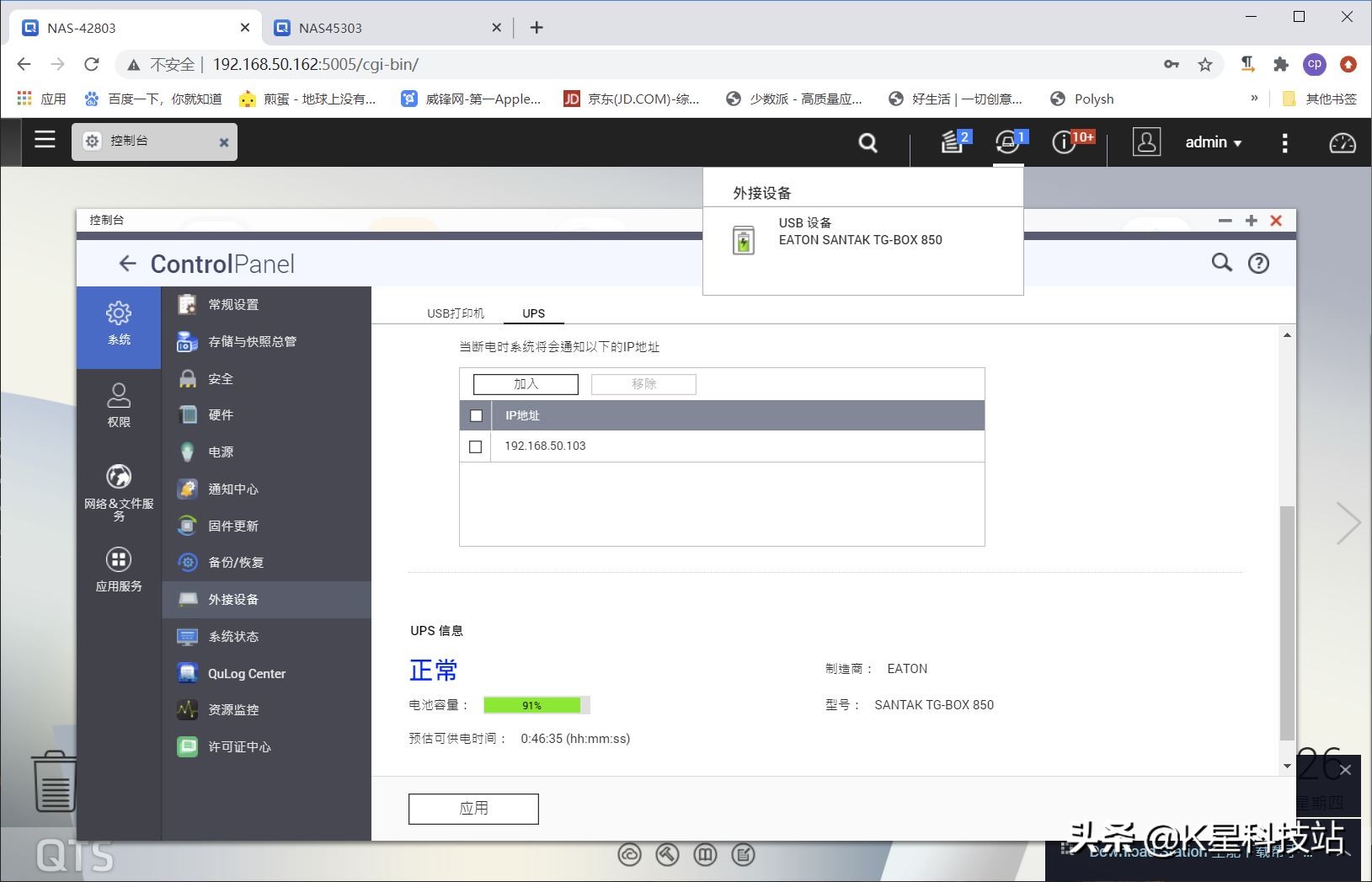
Task: Click the 192.168.50.103 address cell
Action: (545, 446)
